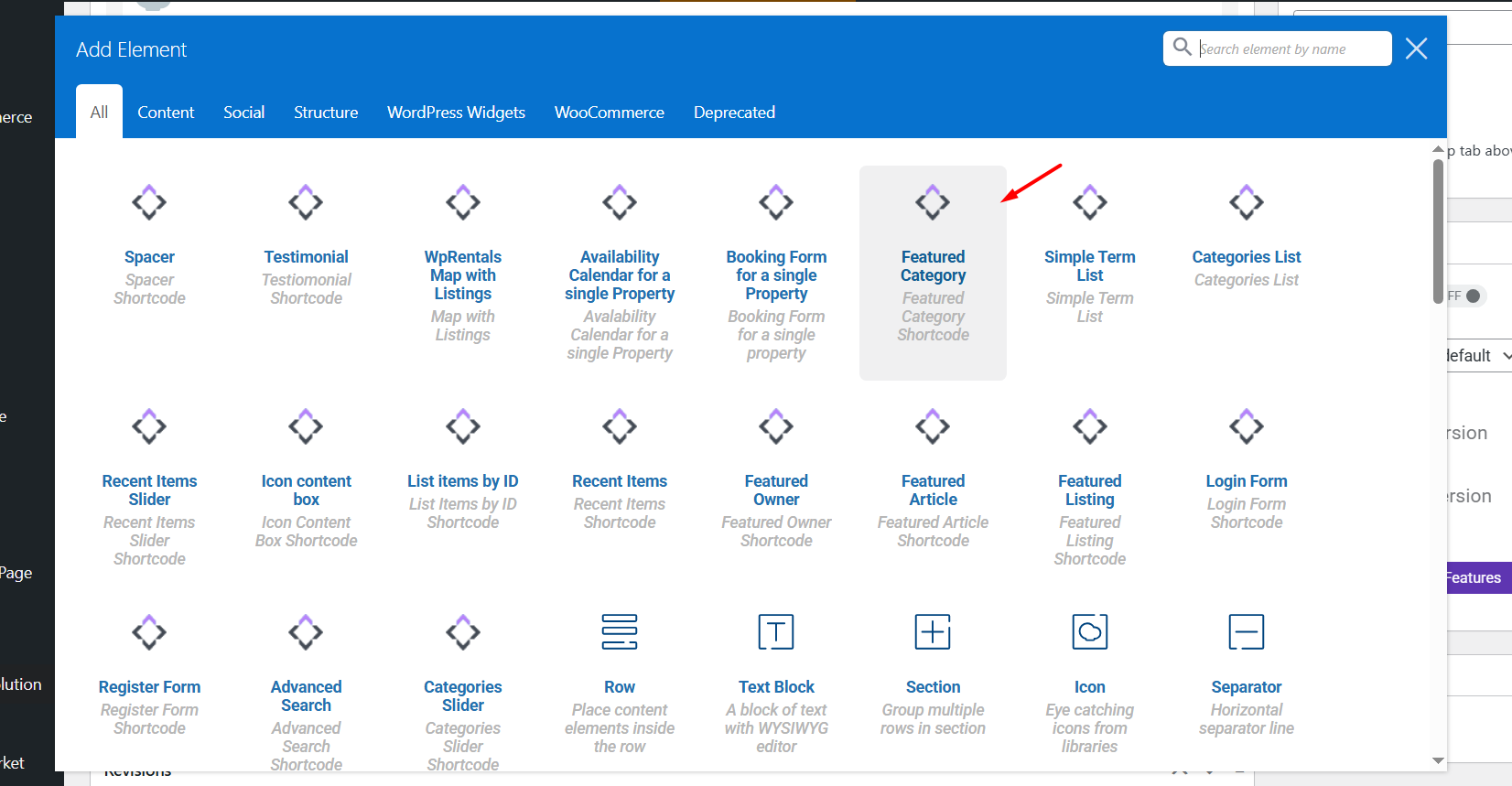Image resolution: width=1512 pixels, height=786 pixels.
Task: Insert the Section element
Action: (933, 631)
